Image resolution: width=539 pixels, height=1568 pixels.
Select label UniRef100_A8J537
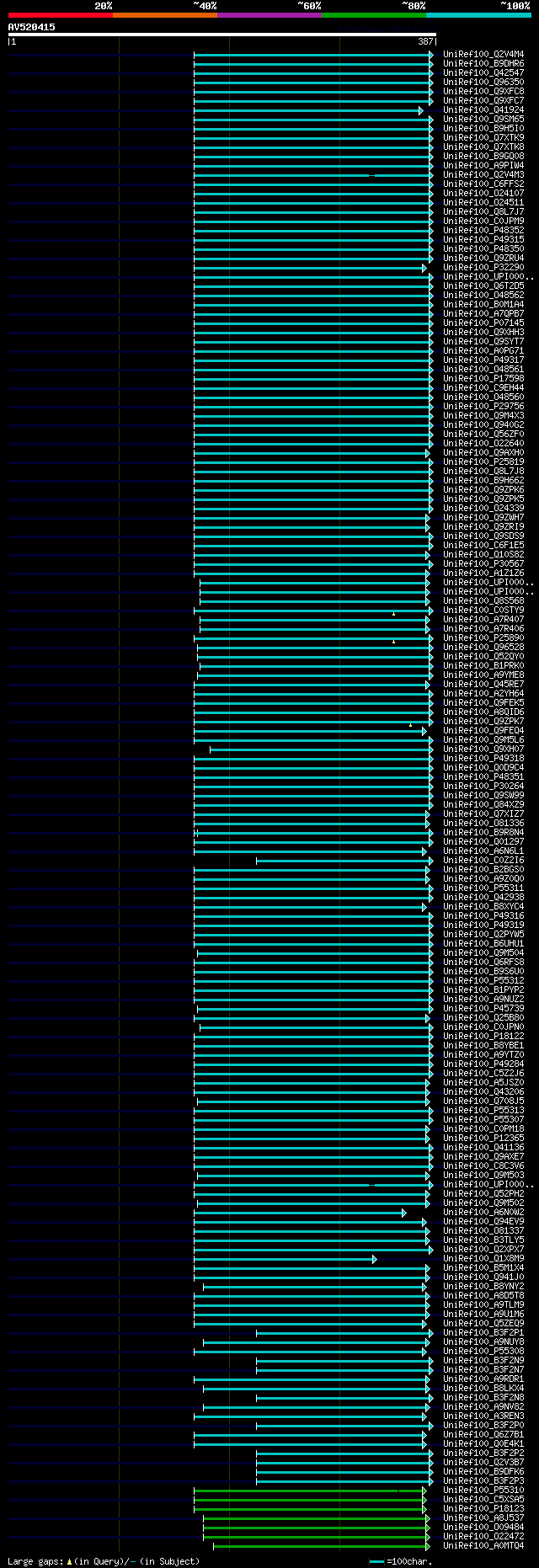click(x=483, y=1517)
